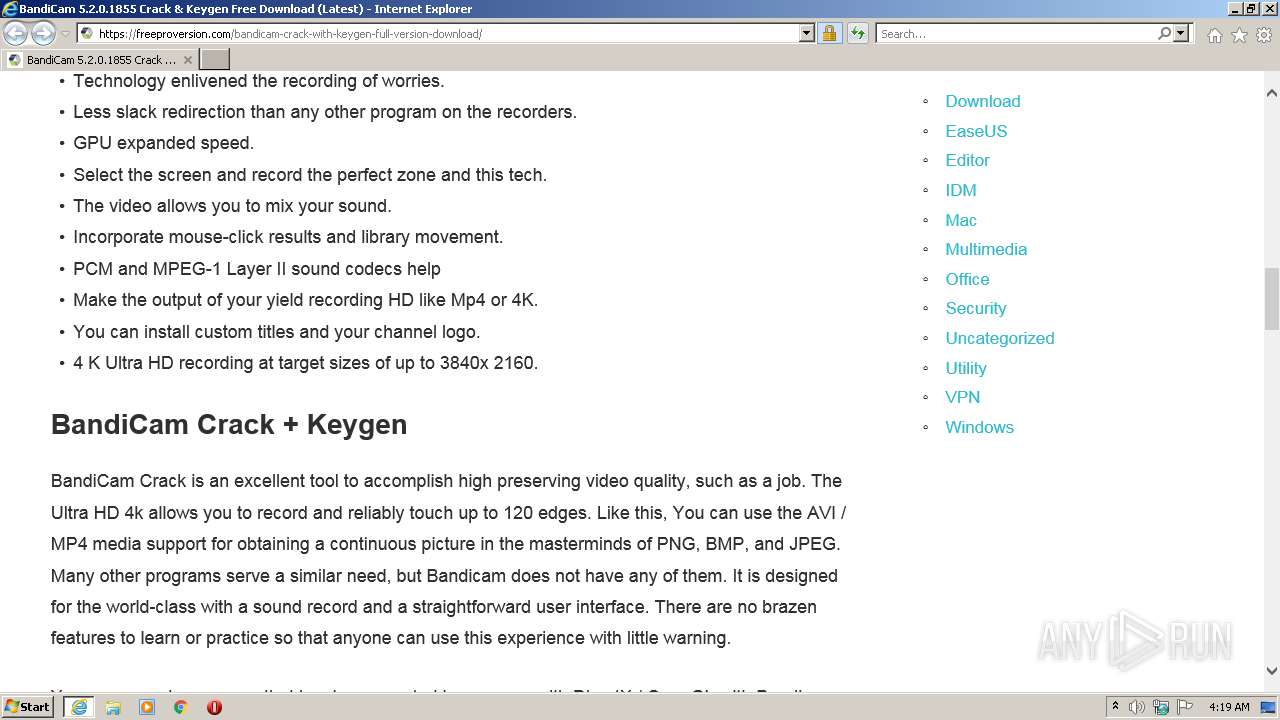Click into the Search box

coord(1016,33)
